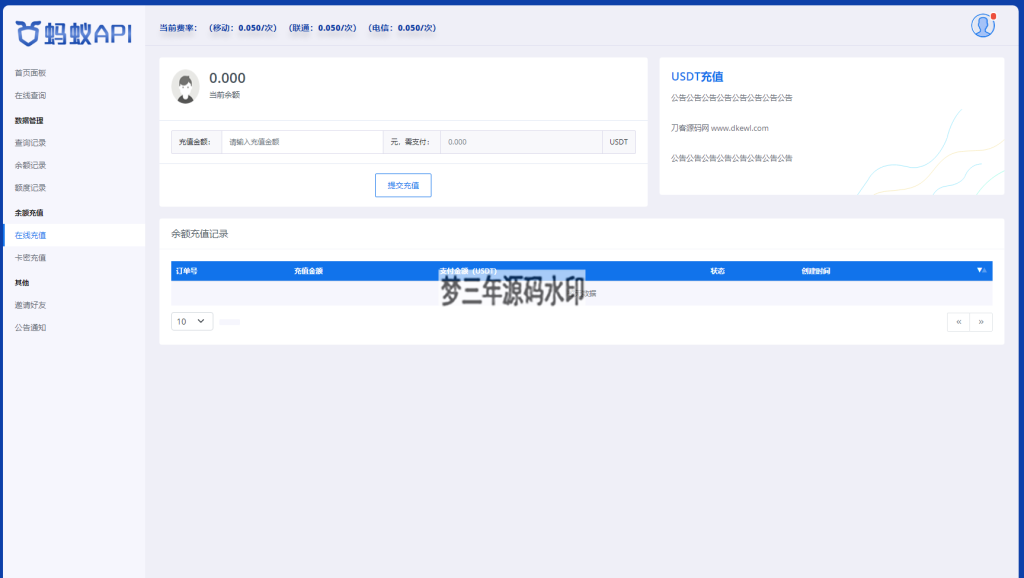Image resolution: width=1024 pixels, height=578 pixels.
Task: Navigate to 查询记录 in the sidebar
Action: click(30, 143)
